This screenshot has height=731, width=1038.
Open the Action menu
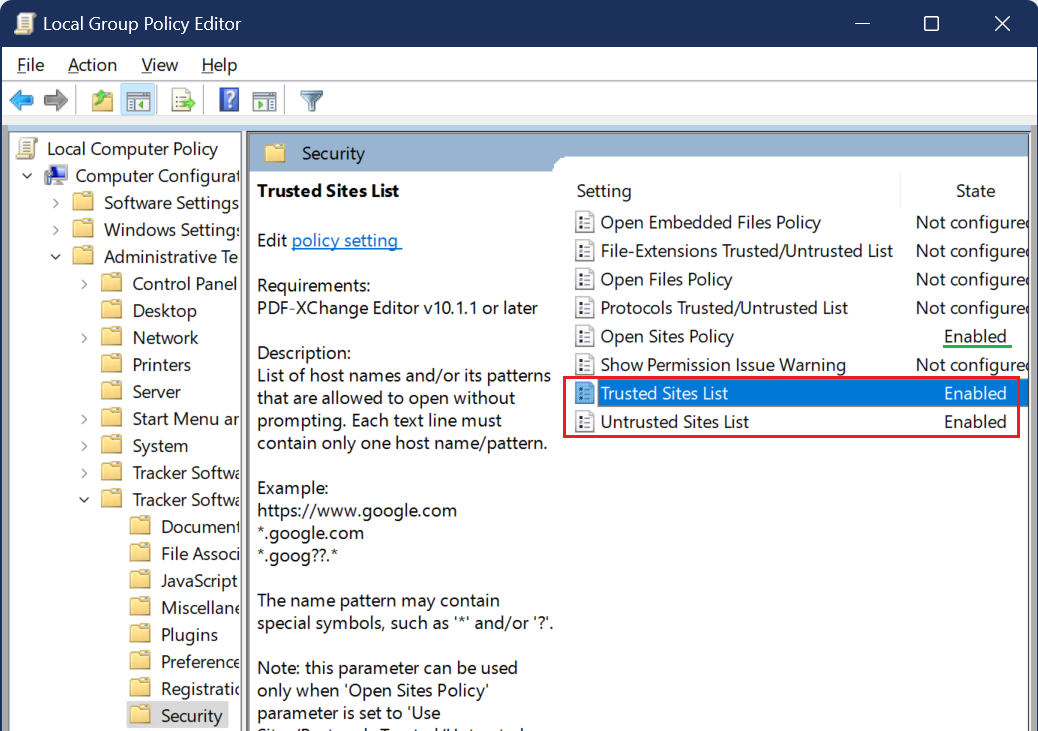[x=92, y=65]
